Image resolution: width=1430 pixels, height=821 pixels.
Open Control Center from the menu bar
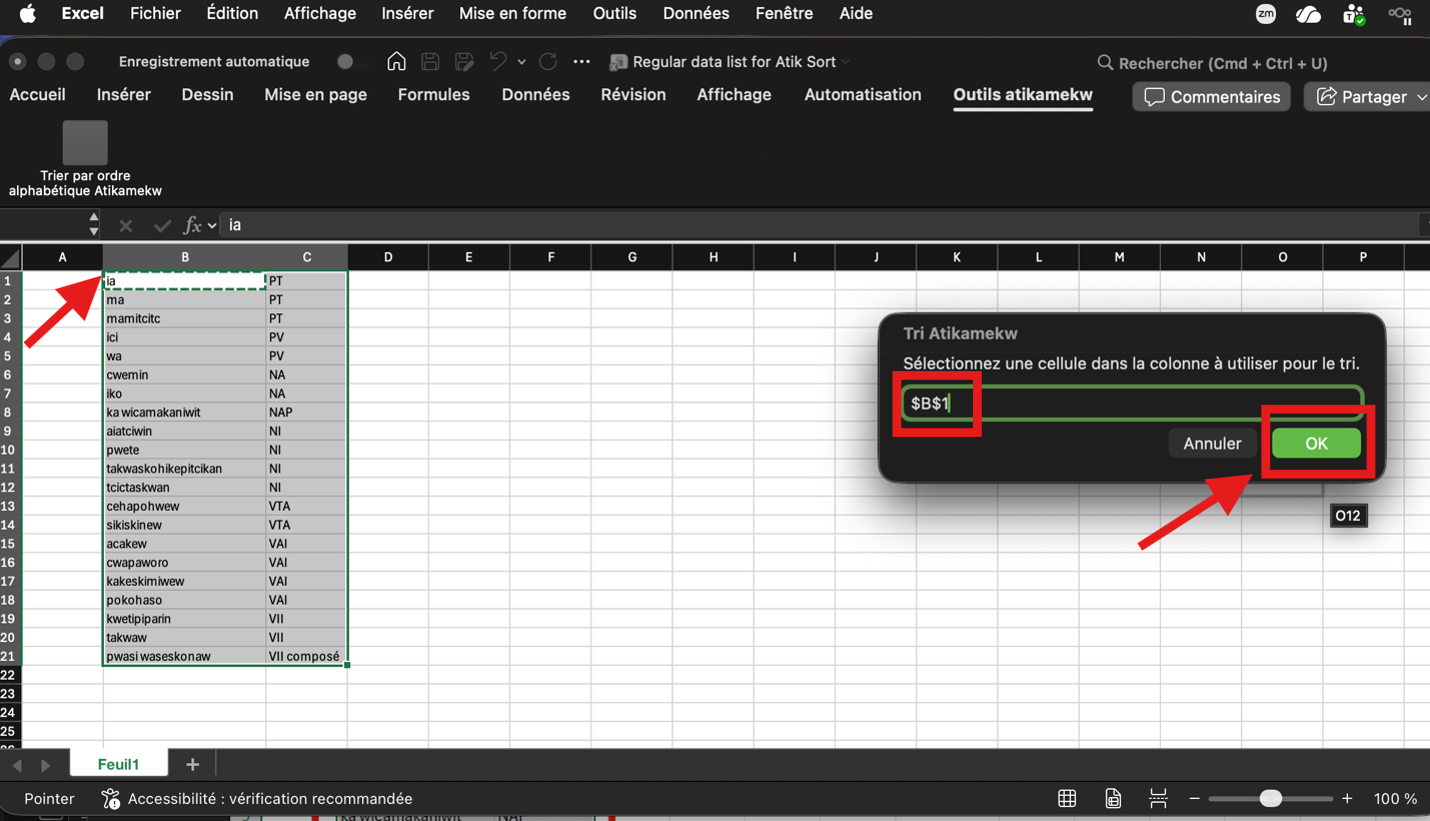(x=1400, y=13)
